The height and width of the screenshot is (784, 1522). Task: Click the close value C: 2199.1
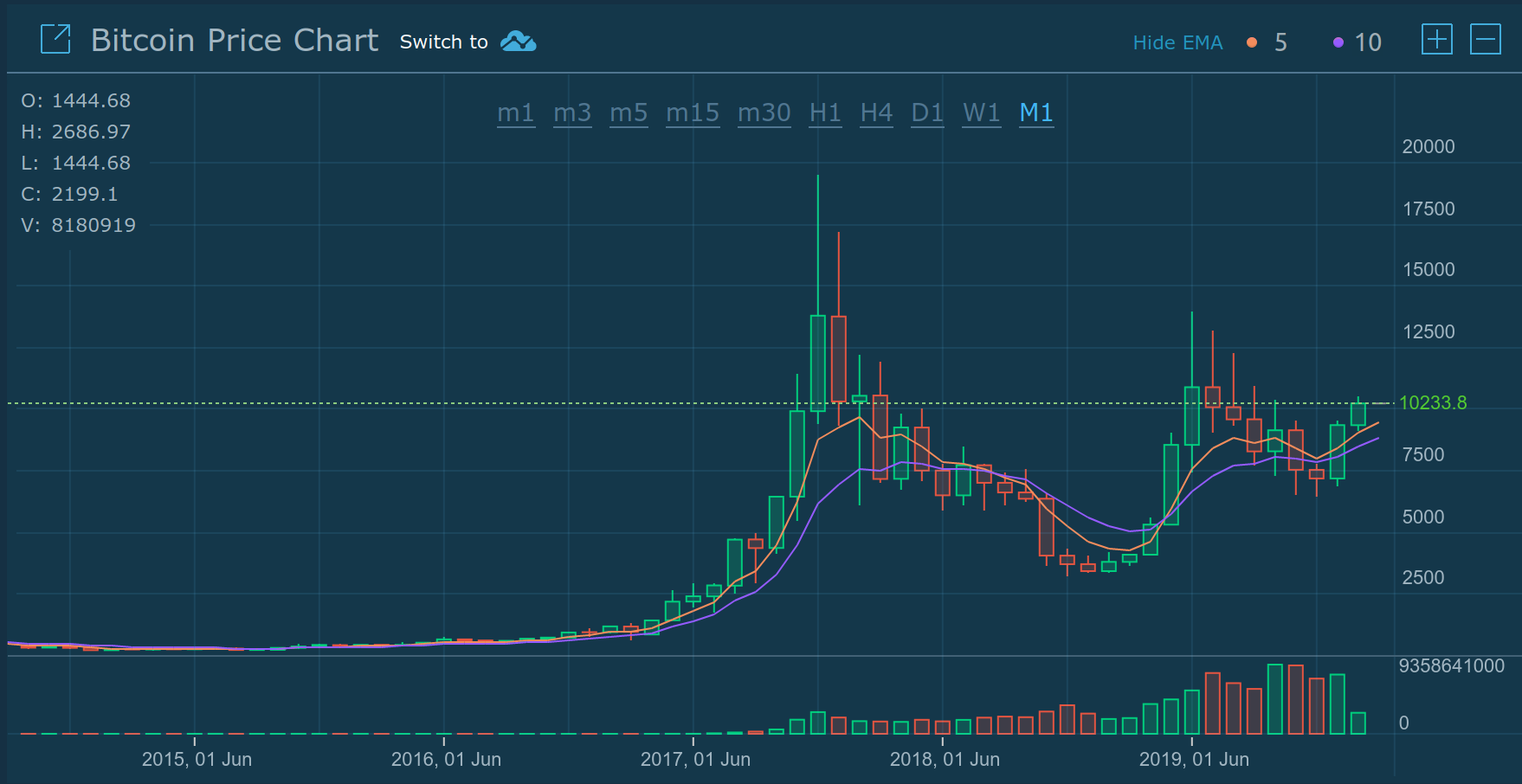(x=69, y=194)
